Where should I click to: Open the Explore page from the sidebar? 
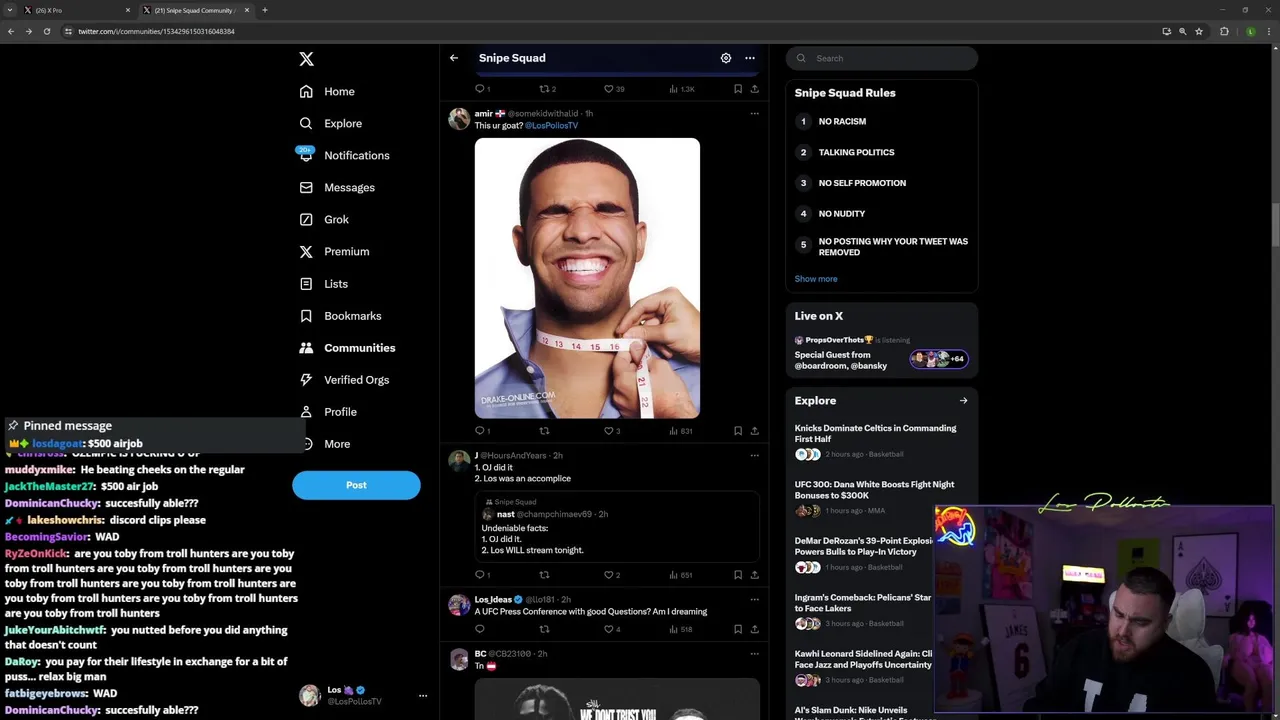331,123
